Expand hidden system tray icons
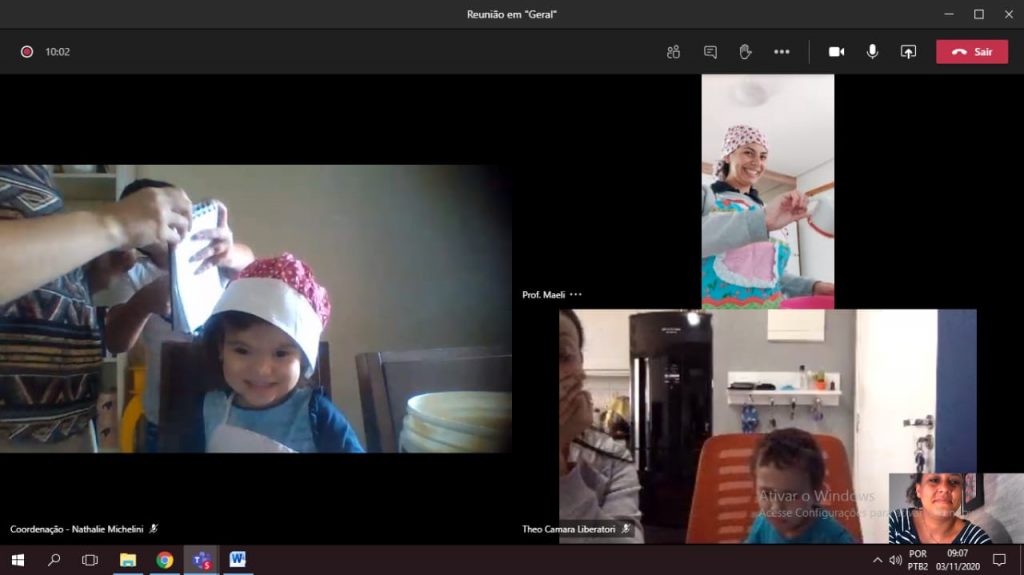The image size is (1024, 575). tap(878, 560)
